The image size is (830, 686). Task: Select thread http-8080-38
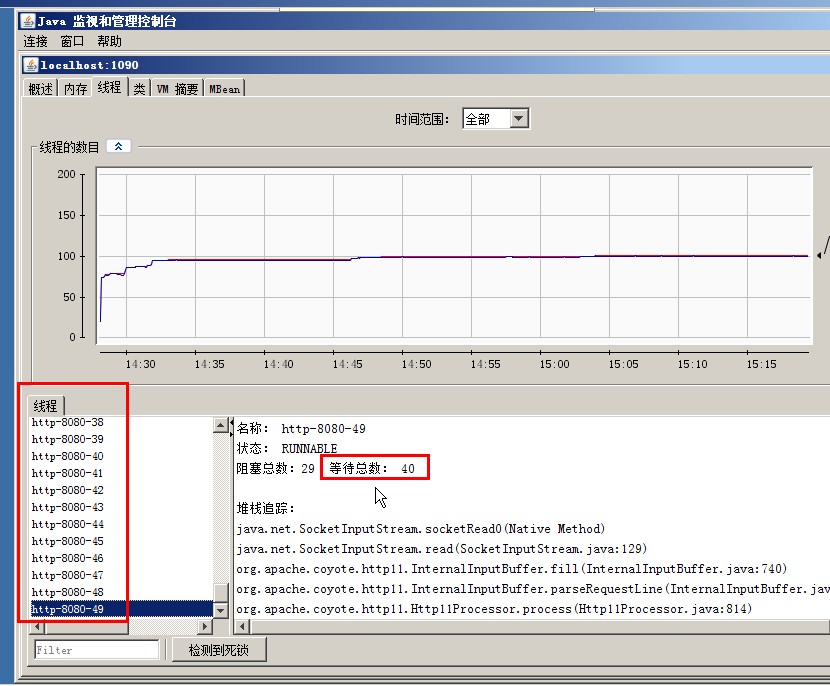[122, 422]
